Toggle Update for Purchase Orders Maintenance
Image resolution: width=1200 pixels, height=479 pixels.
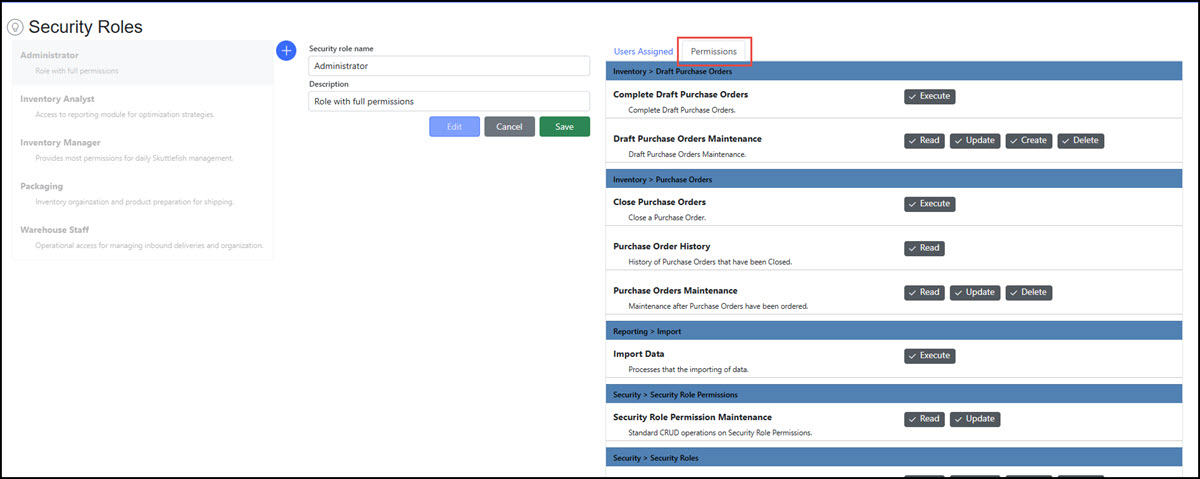pyautogui.click(x=975, y=293)
